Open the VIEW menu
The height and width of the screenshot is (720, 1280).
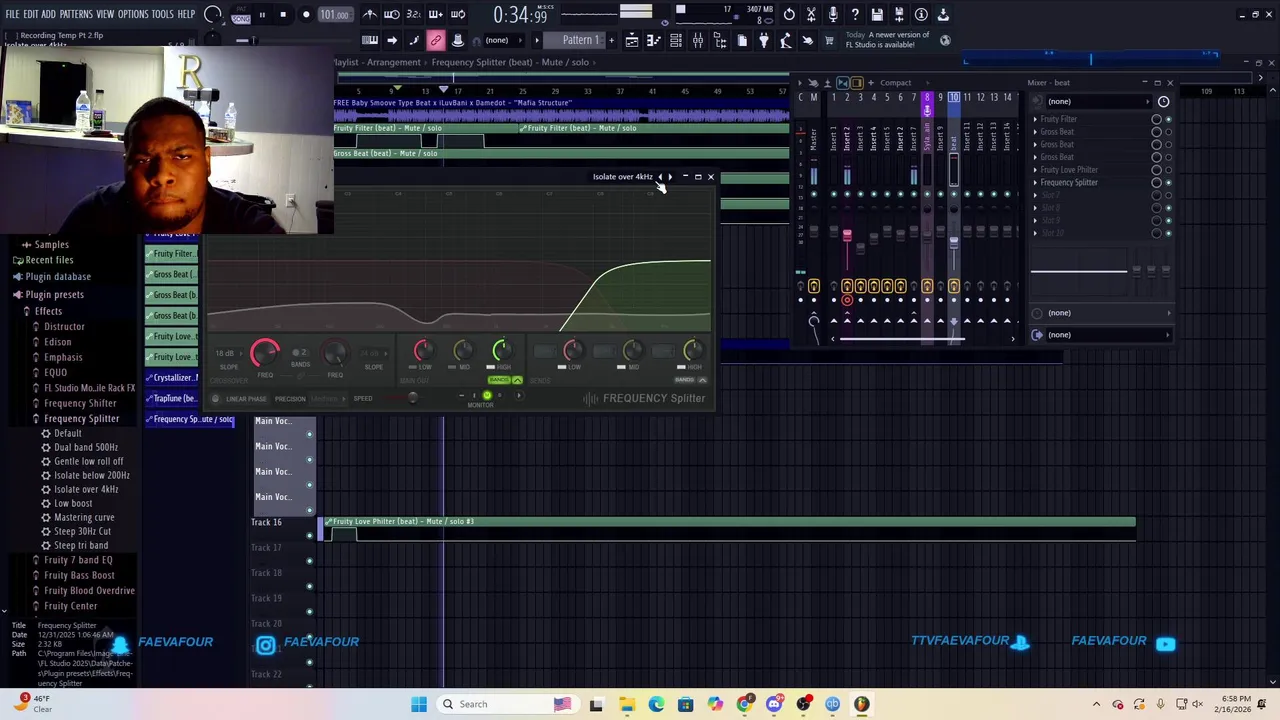click(x=105, y=14)
